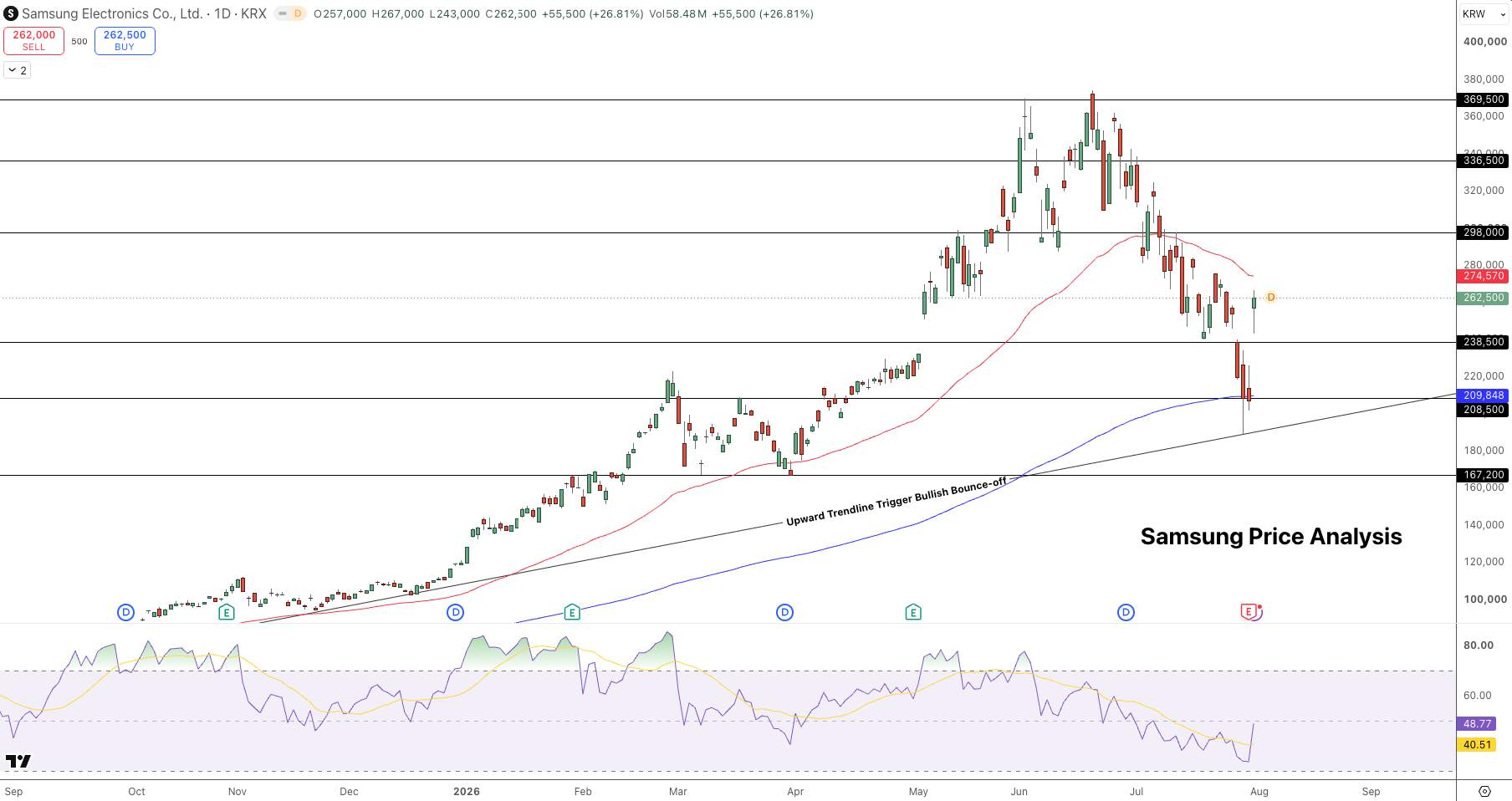The height and width of the screenshot is (801, 1512).
Task: Open the KRW currency dropdown
Action: point(1484,13)
